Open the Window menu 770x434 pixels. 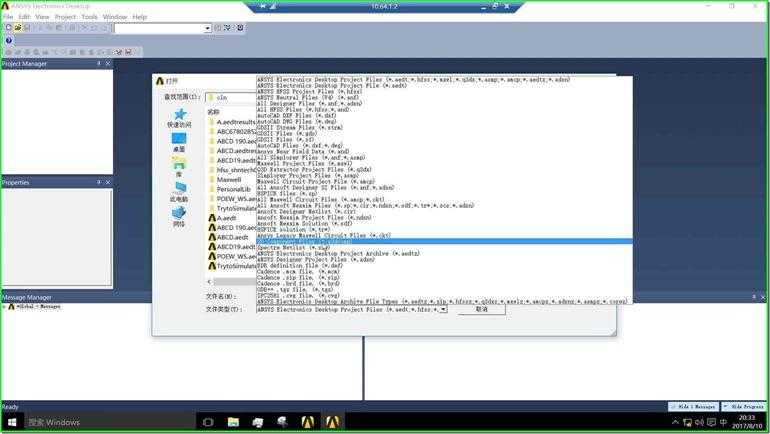click(115, 17)
